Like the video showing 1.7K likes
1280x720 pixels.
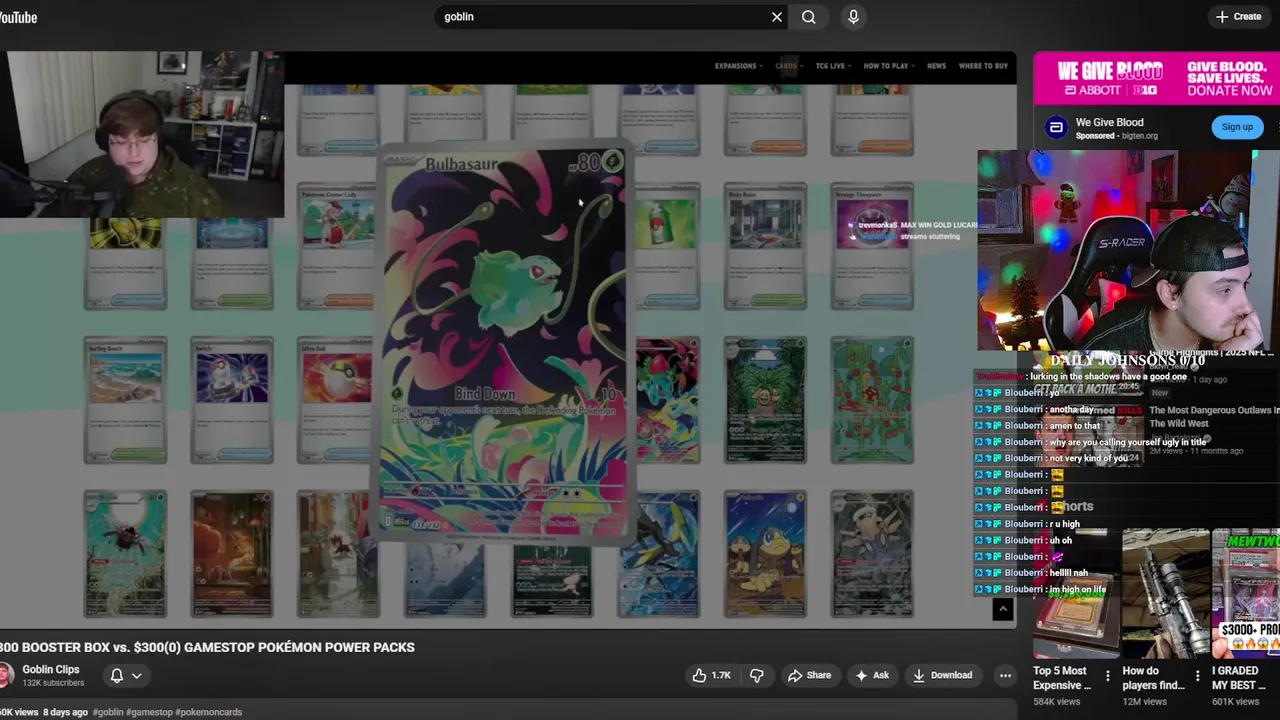(x=711, y=676)
